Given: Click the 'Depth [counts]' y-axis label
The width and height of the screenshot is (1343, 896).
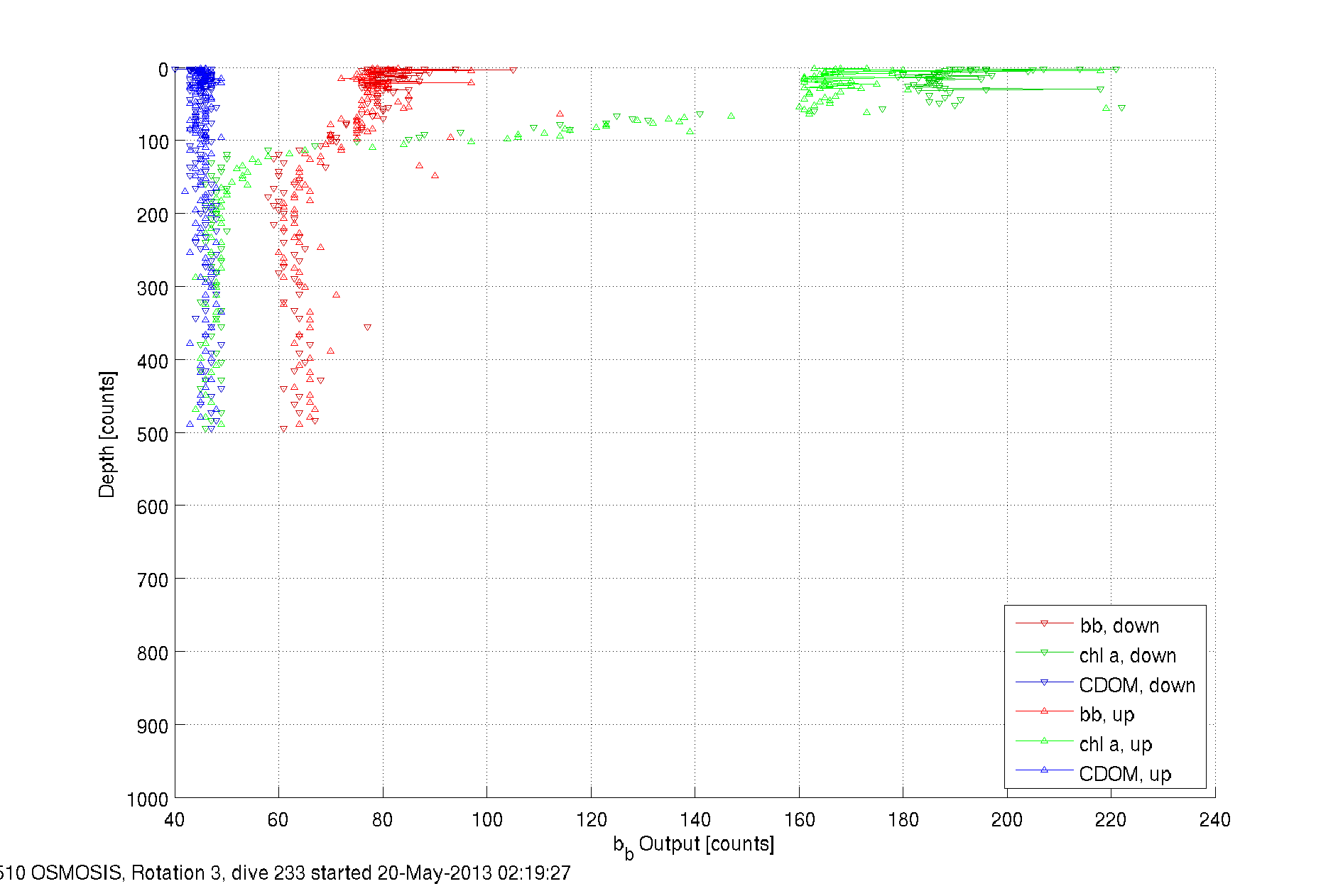Looking at the screenshot, I should 107,434.
